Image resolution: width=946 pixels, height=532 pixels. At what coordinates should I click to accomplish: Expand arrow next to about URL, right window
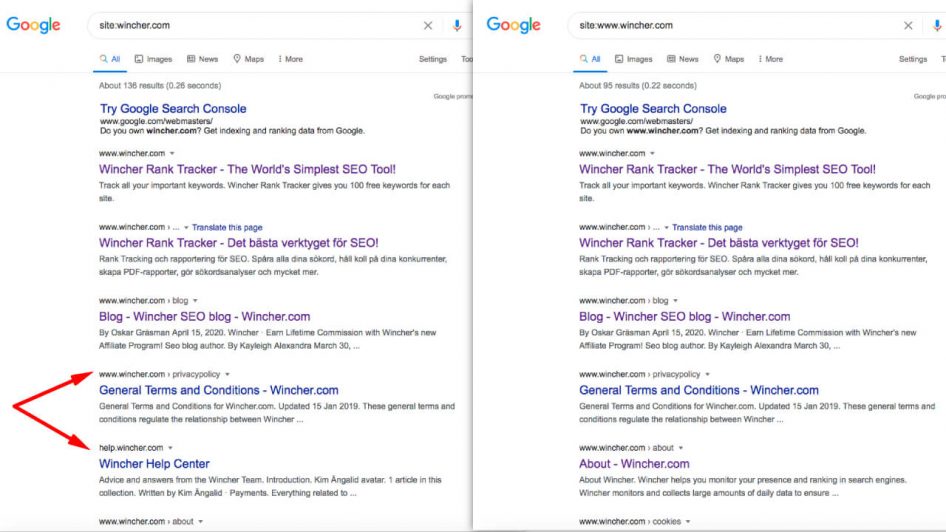pyautogui.click(x=681, y=448)
